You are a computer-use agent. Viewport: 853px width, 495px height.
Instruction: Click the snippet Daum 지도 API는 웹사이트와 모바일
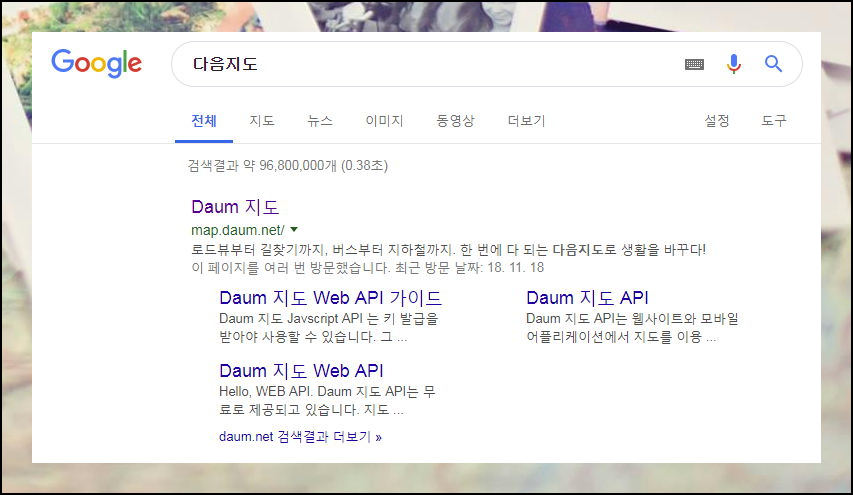[632, 319]
